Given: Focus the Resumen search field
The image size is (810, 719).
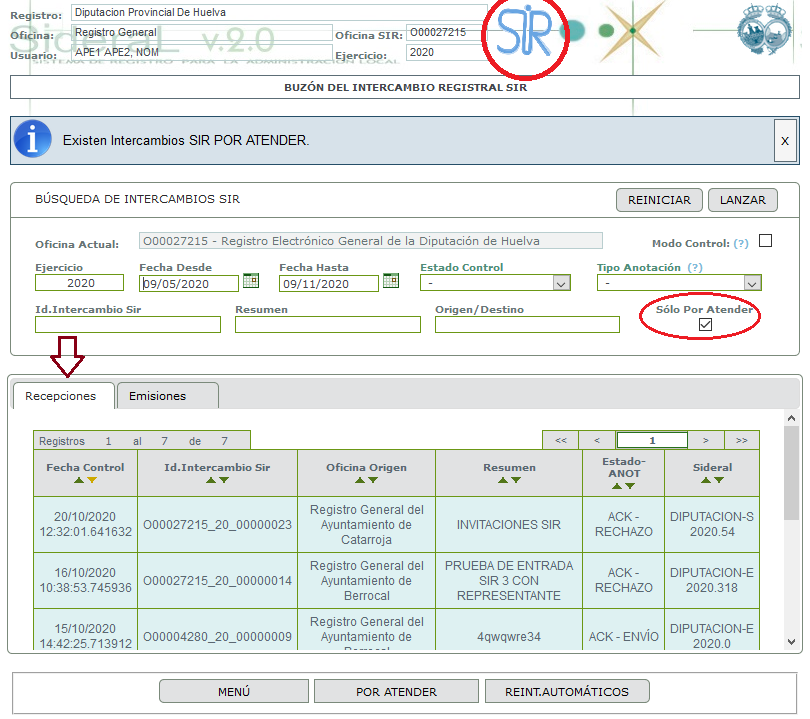Looking at the screenshot, I should coord(328,324).
